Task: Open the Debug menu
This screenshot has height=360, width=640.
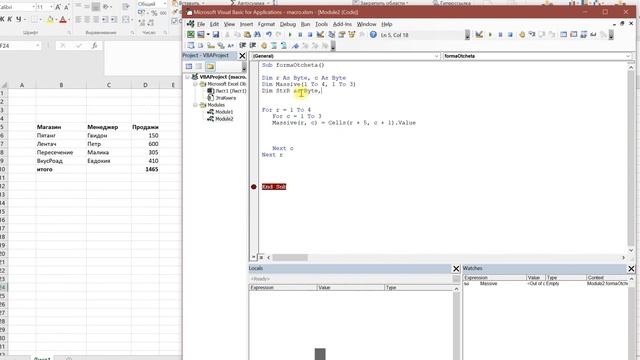Action: [288, 24]
